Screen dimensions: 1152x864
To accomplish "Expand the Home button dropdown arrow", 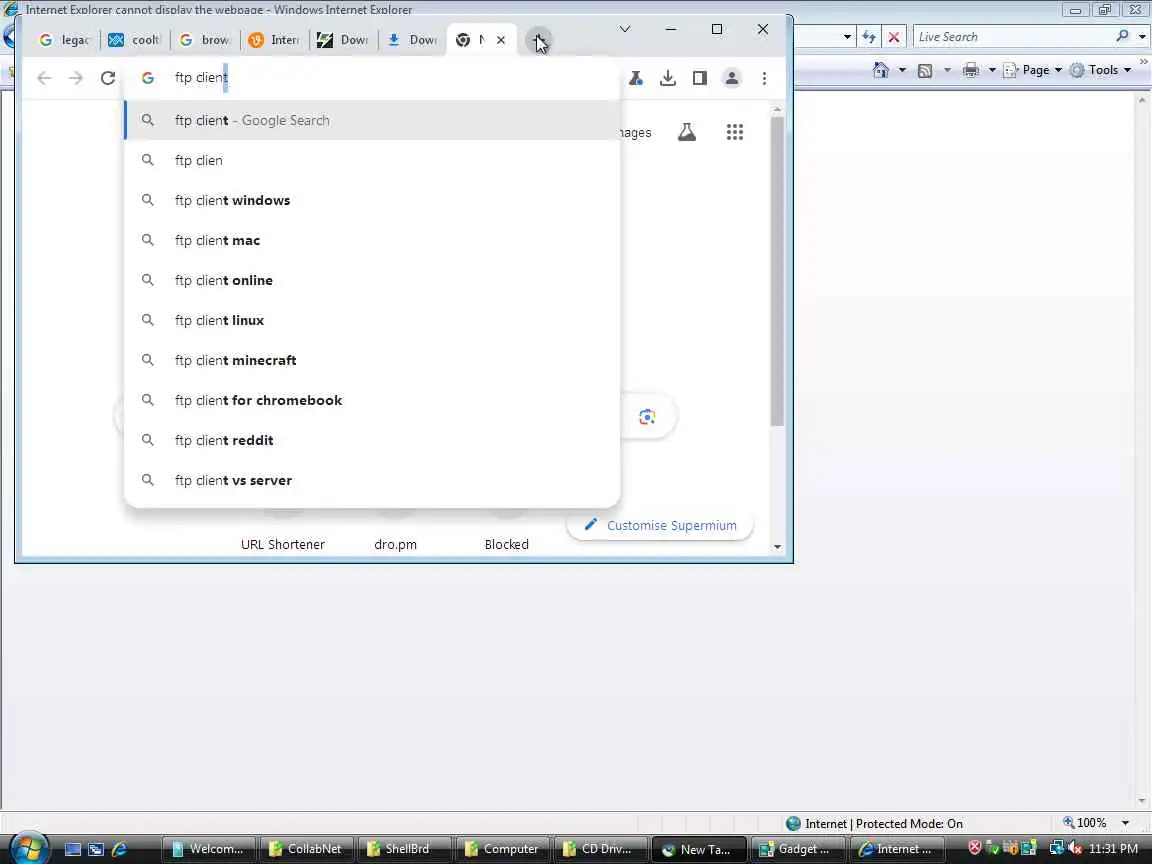I will pos(902,71).
